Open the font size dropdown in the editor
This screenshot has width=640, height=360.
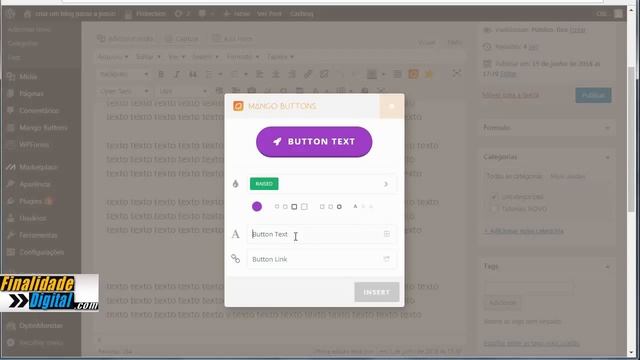(x=182, y=91)
